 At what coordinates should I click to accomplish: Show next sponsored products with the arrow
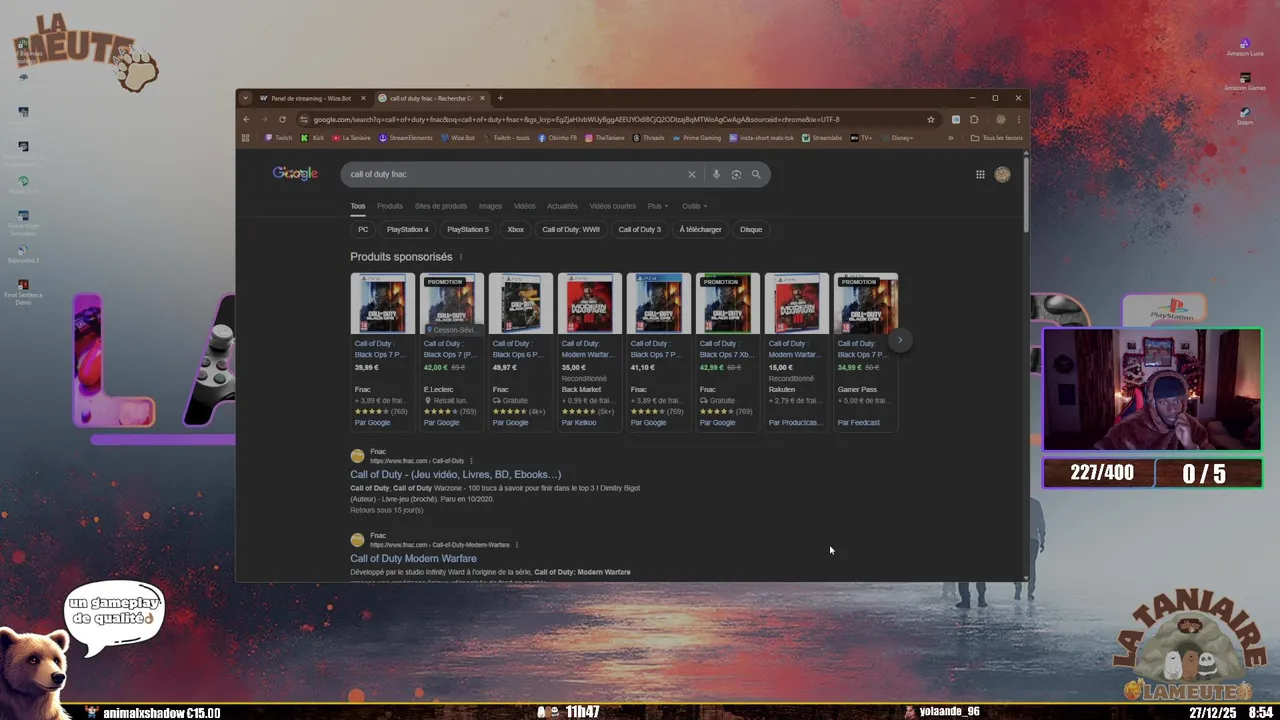[900, 340]
